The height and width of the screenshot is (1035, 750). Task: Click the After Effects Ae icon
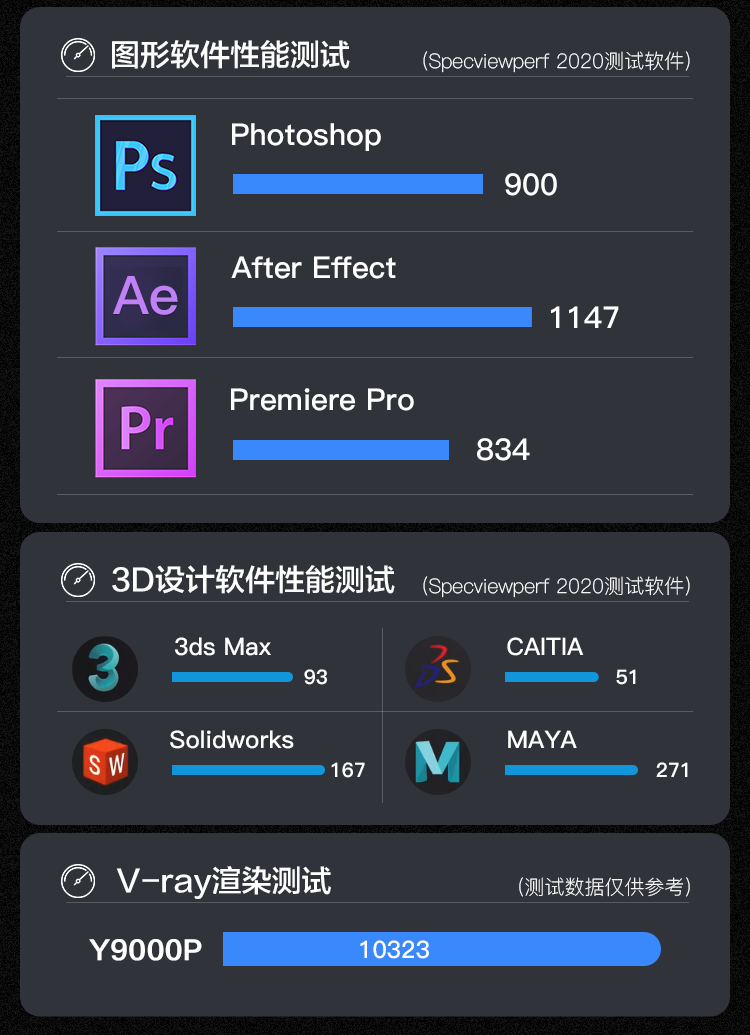tap(145, 296)
